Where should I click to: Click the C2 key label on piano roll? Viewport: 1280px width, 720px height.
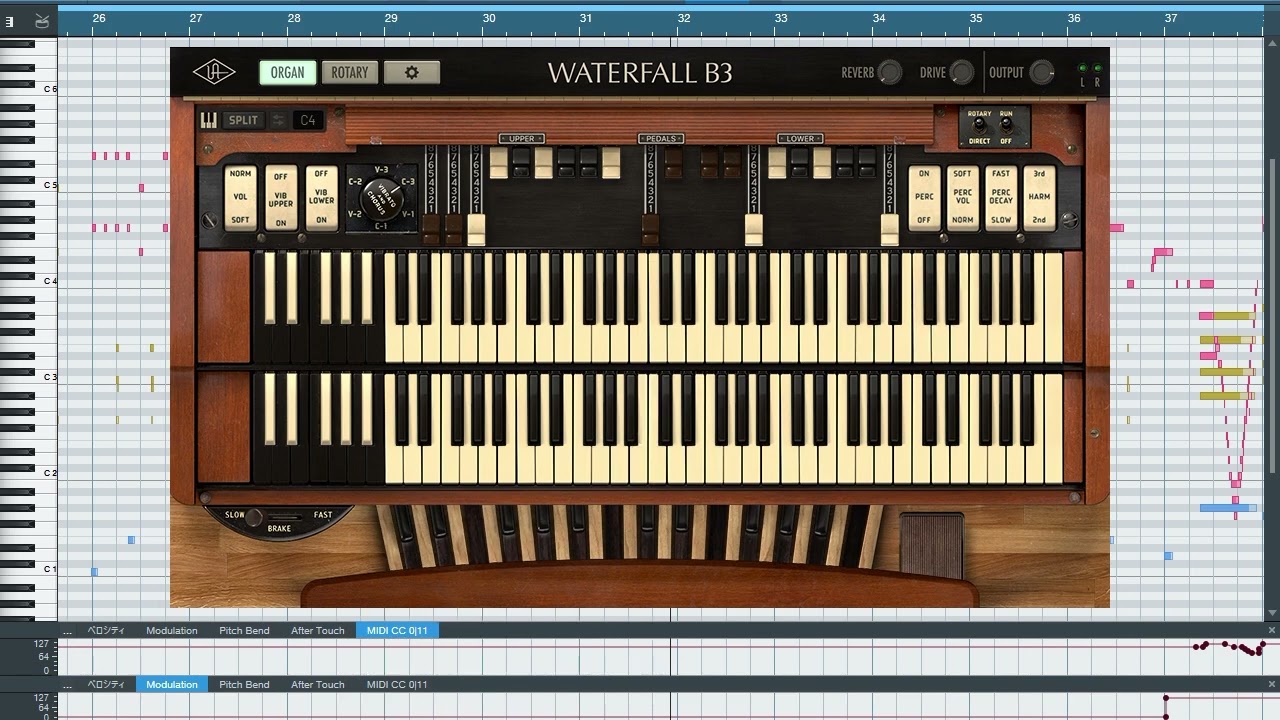click(50, 473)
